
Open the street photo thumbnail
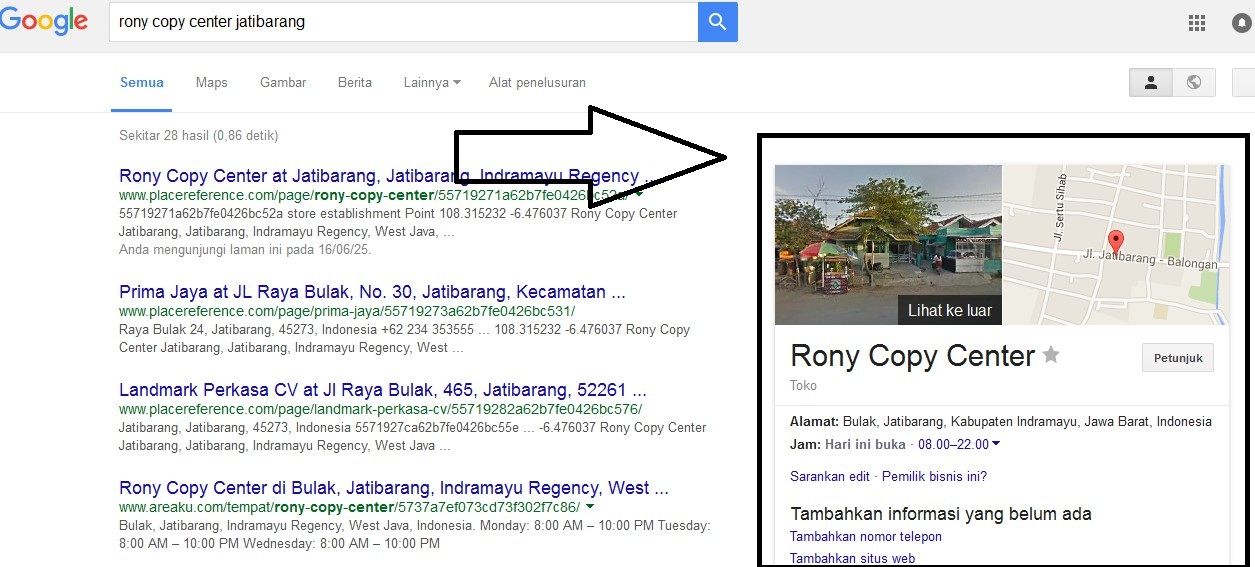(888, 244)
